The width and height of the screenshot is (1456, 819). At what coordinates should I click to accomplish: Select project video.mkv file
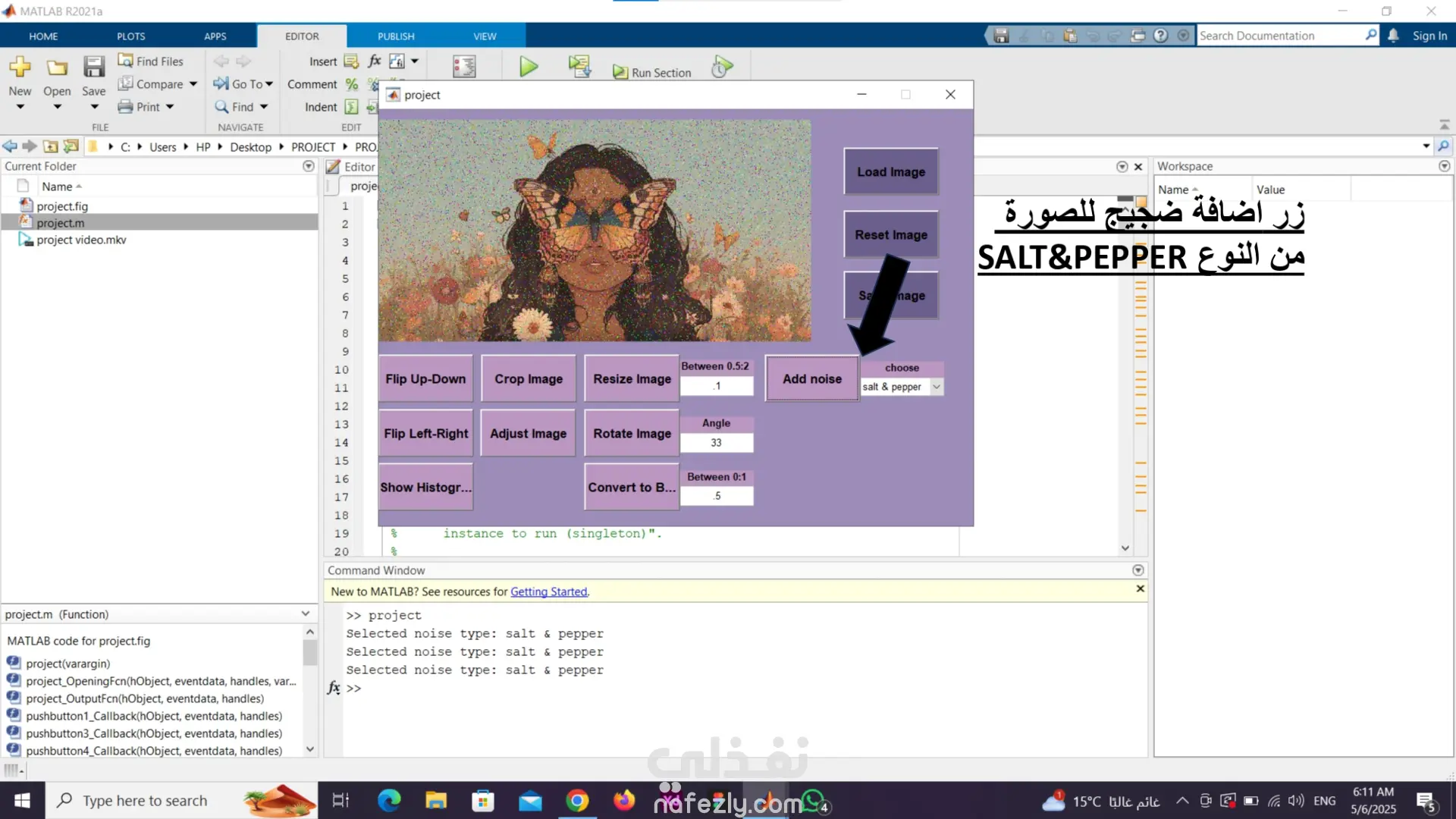coord(81,240)
